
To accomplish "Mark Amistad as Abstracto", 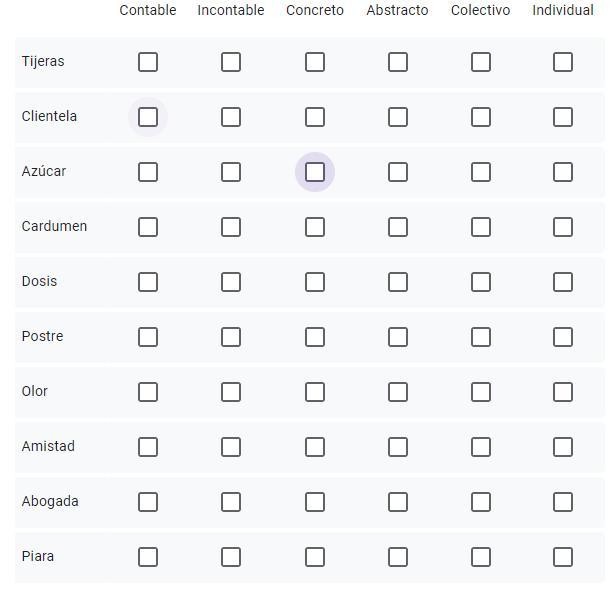I will [x=398, y=447].
